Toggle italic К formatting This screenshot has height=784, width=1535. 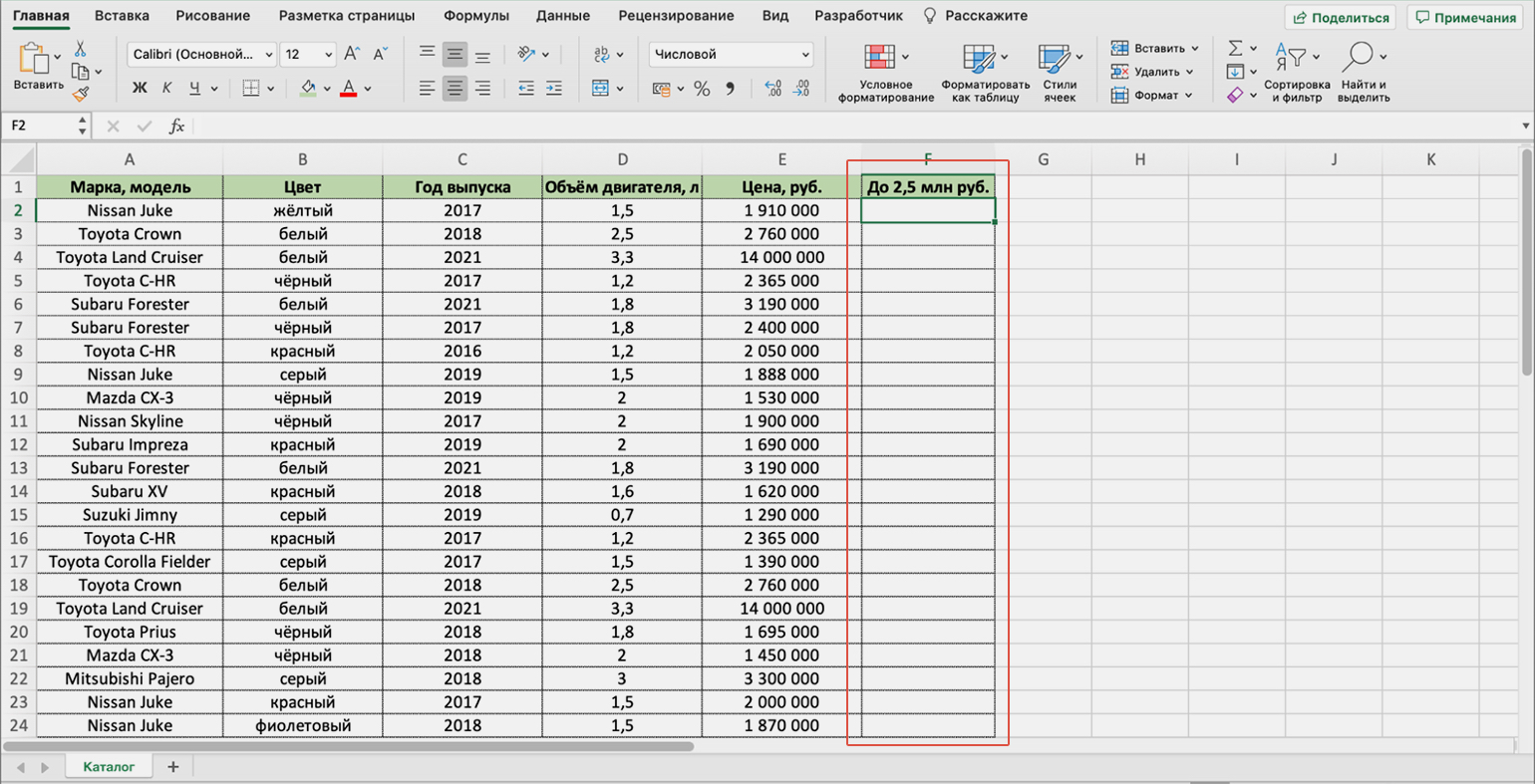[x=166, y=89]
